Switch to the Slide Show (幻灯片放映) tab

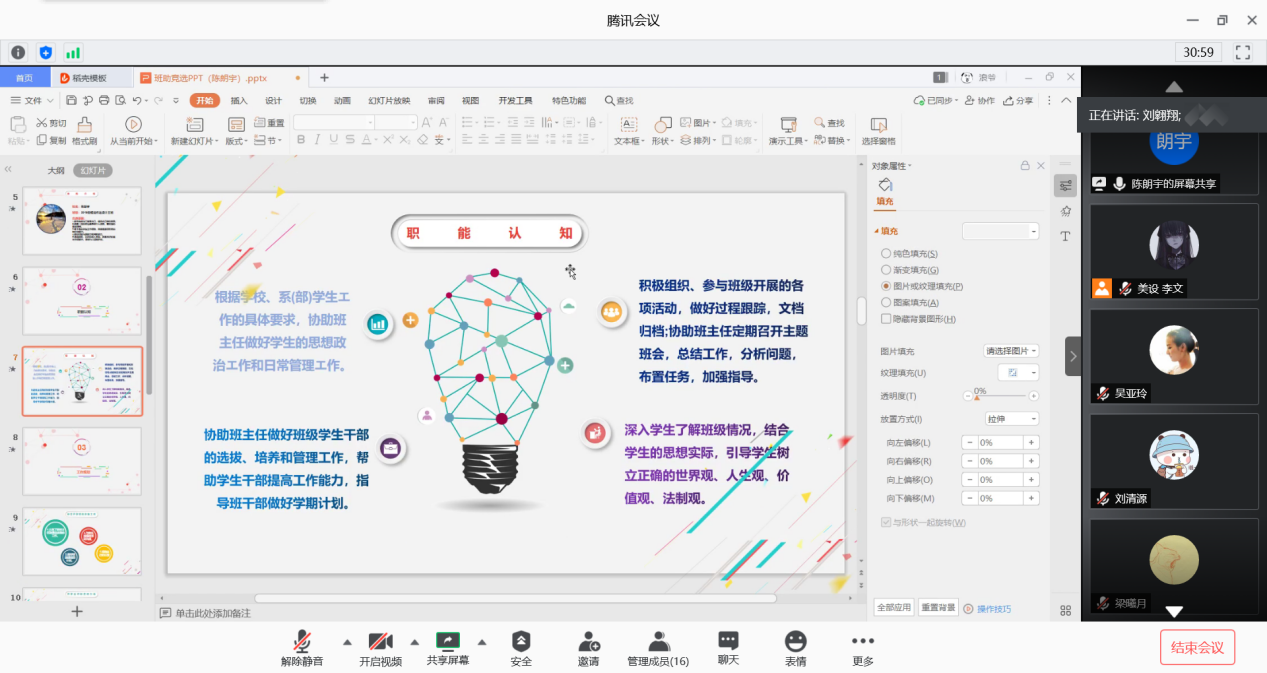[x=389, y=100]
